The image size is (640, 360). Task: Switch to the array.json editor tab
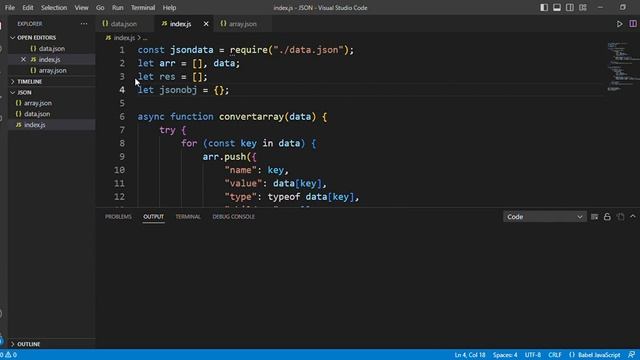(242, 24)
